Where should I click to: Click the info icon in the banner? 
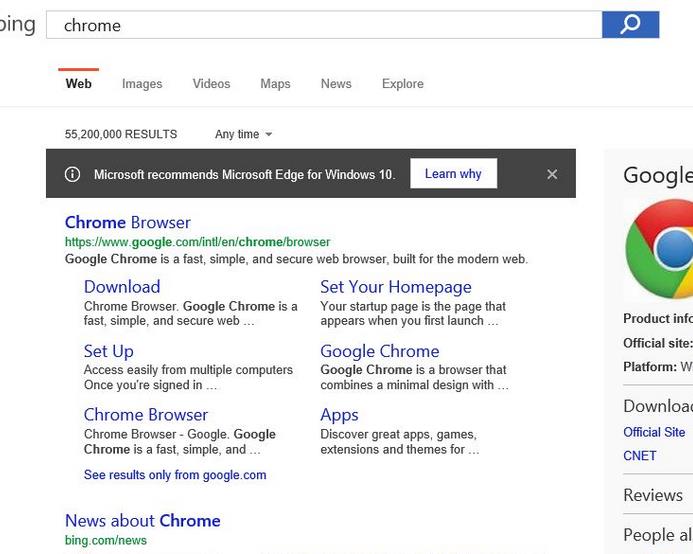pyautogui.click(x=72, y=174)
